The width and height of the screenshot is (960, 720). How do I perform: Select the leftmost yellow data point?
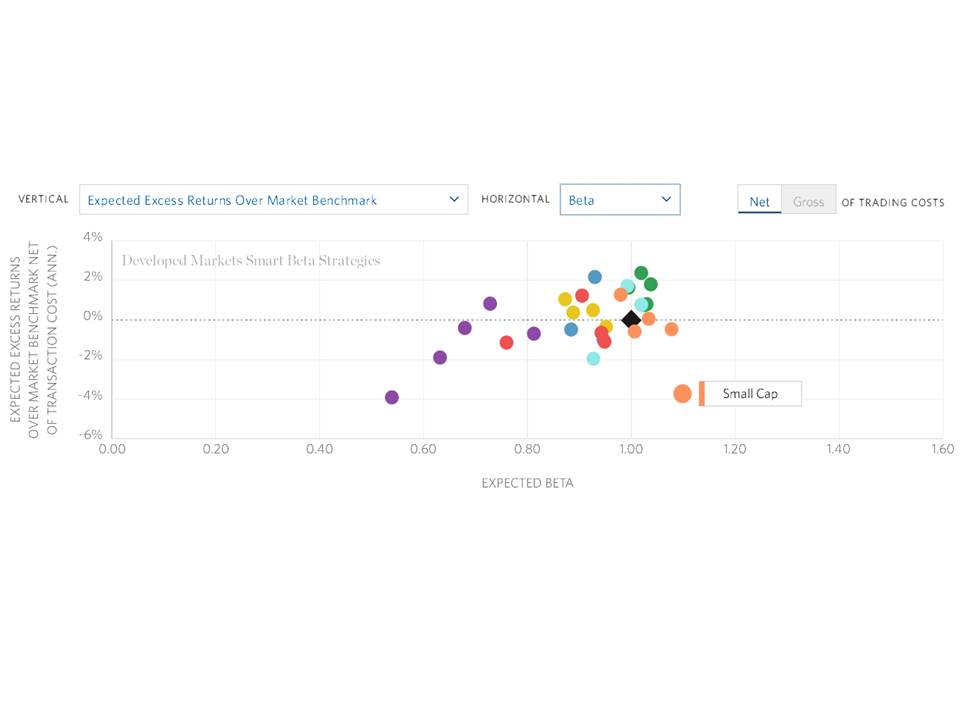tap(565, 299)
